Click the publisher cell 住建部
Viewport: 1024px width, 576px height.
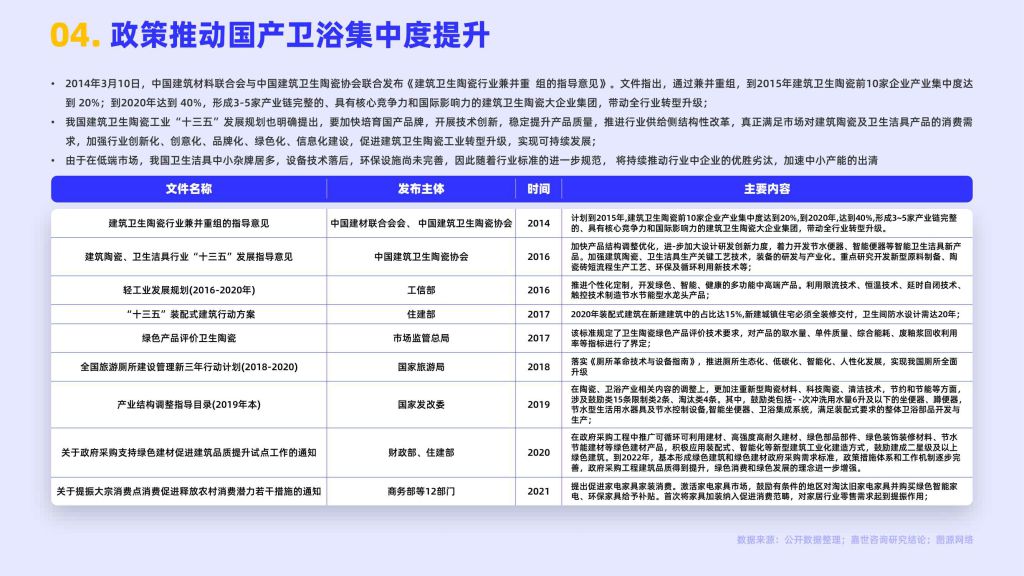421,314
